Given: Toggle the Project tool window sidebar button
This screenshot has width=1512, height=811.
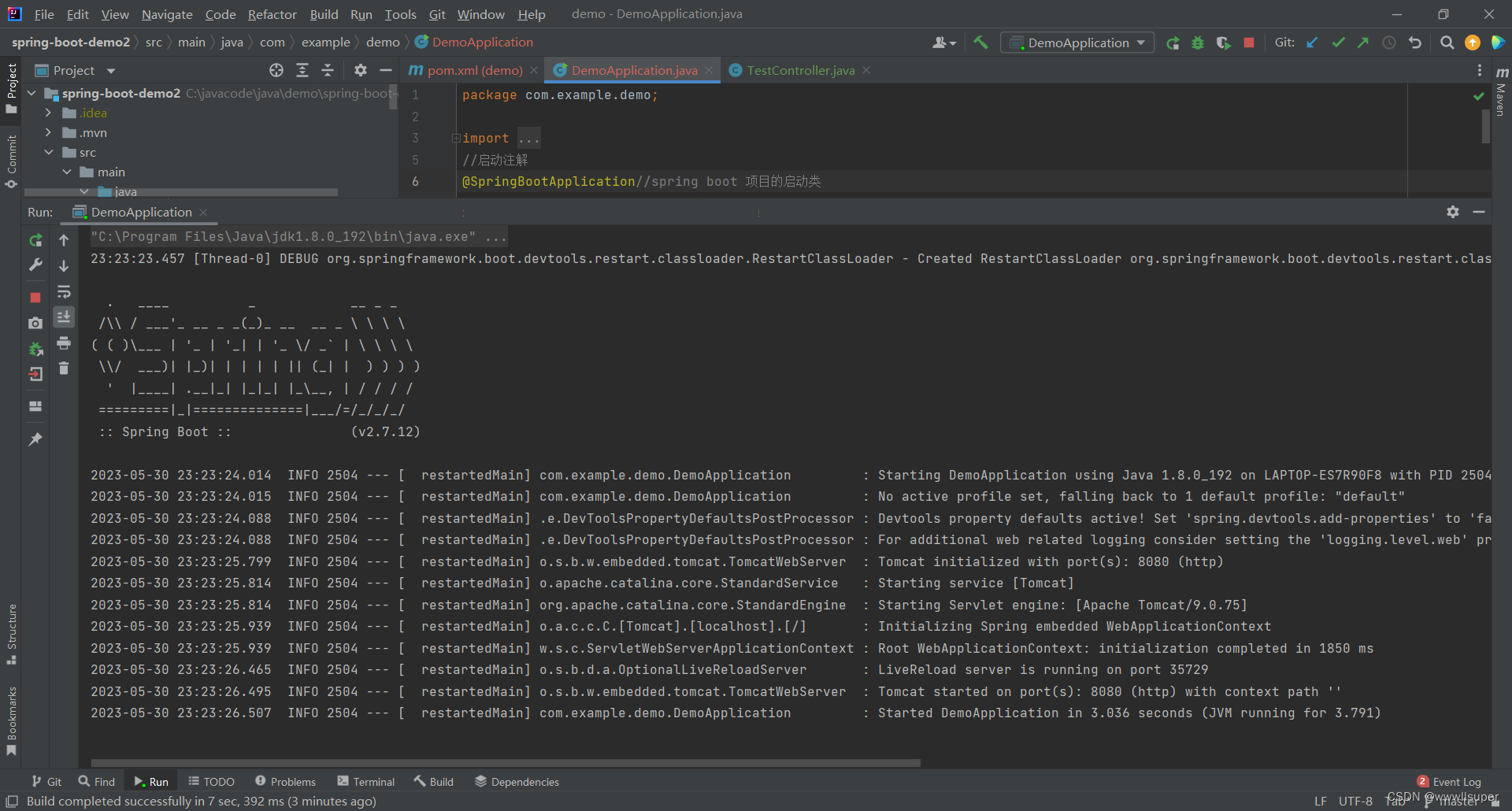Looking at the screenshot, I should [11, 88].
